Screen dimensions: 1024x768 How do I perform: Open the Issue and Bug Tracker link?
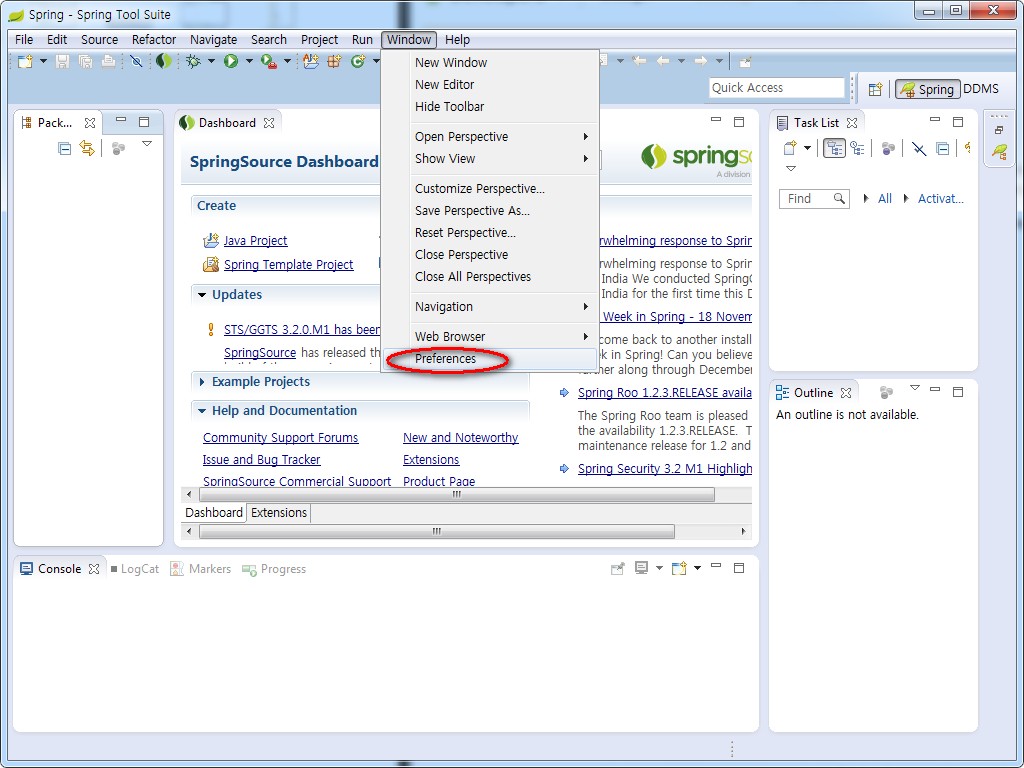click(x=261, y=459)
